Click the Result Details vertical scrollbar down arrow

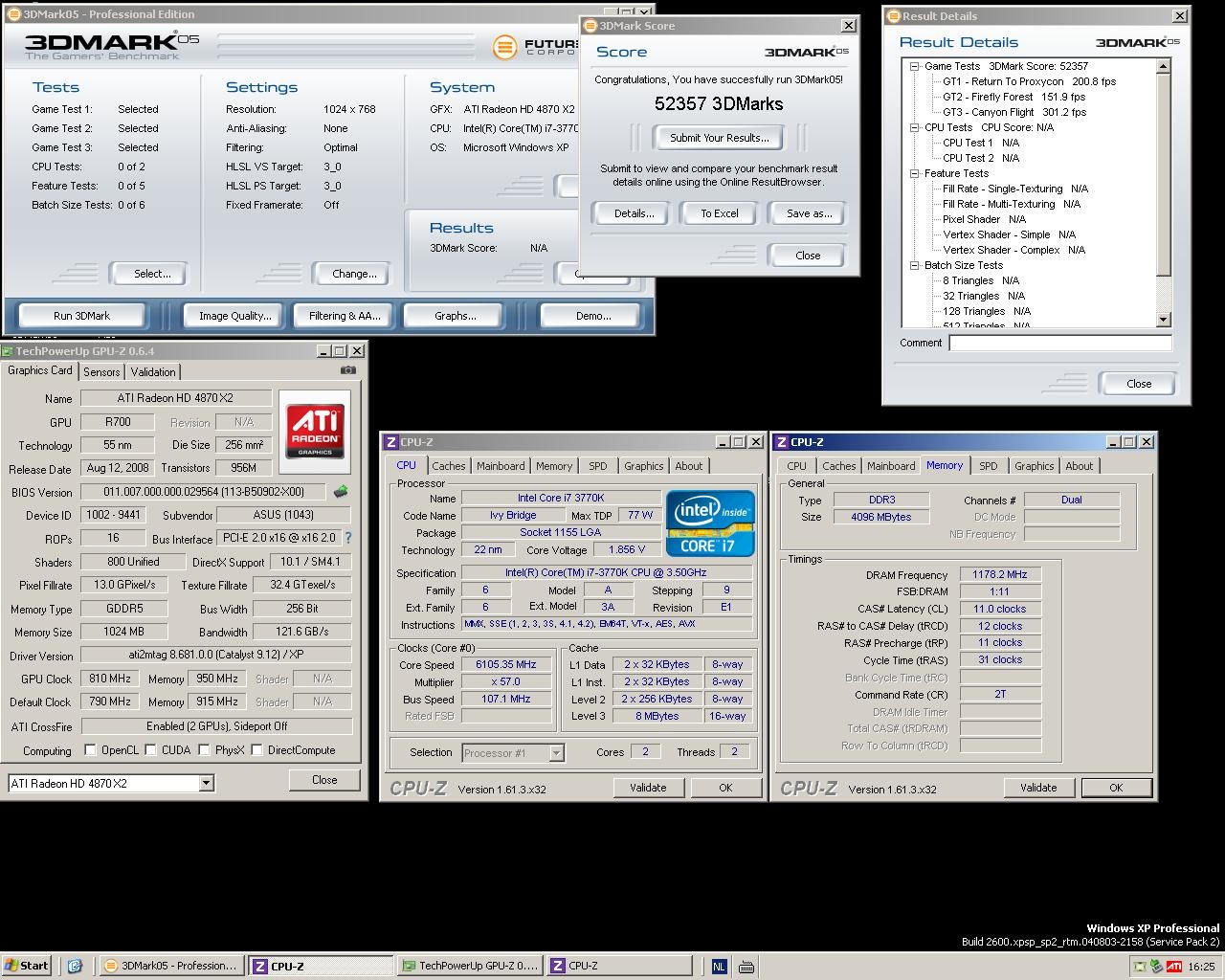coord(1164,320)
